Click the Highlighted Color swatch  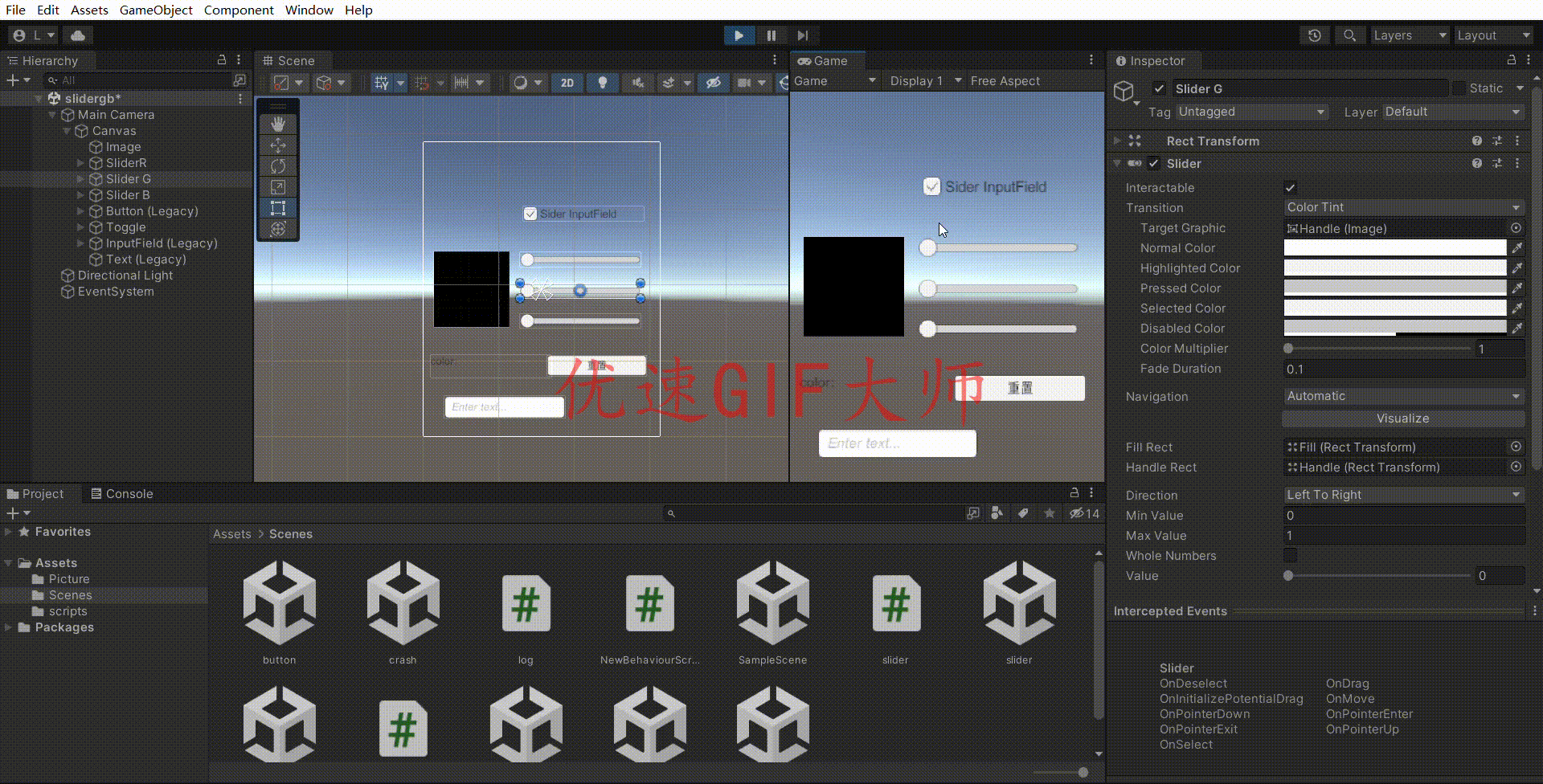1395,267
